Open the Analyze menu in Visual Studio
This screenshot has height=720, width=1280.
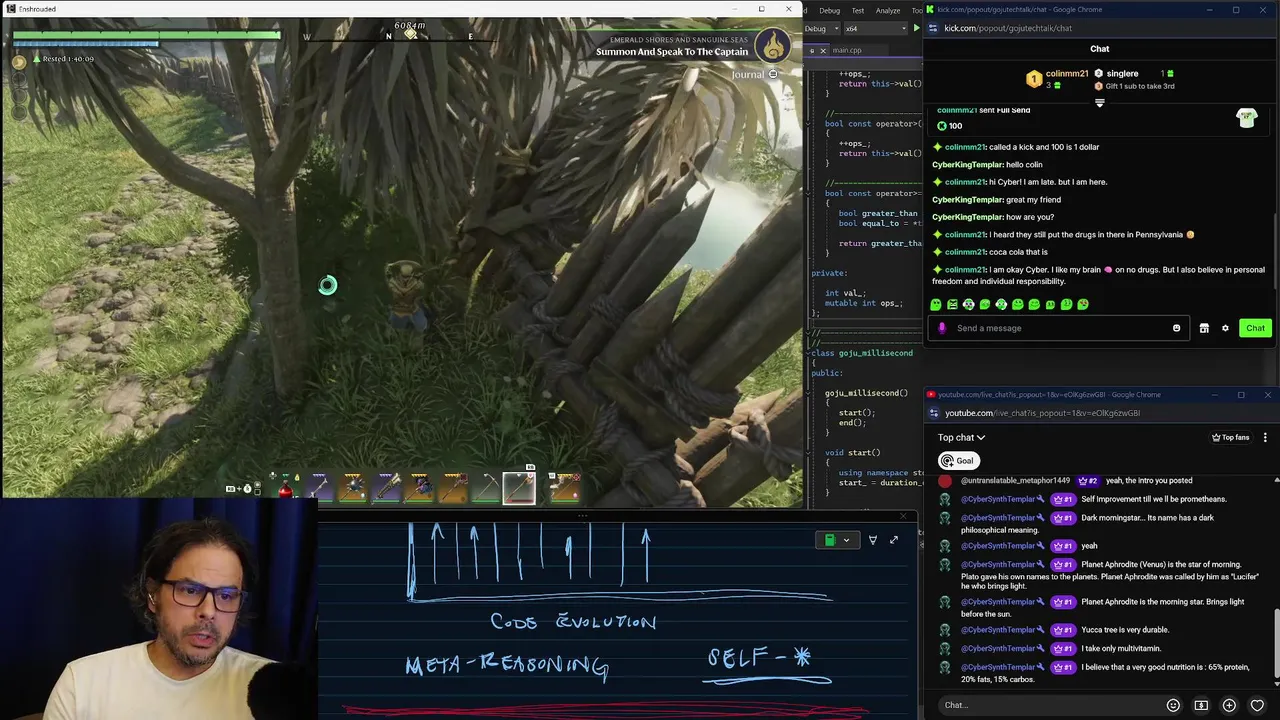[888, 10]
